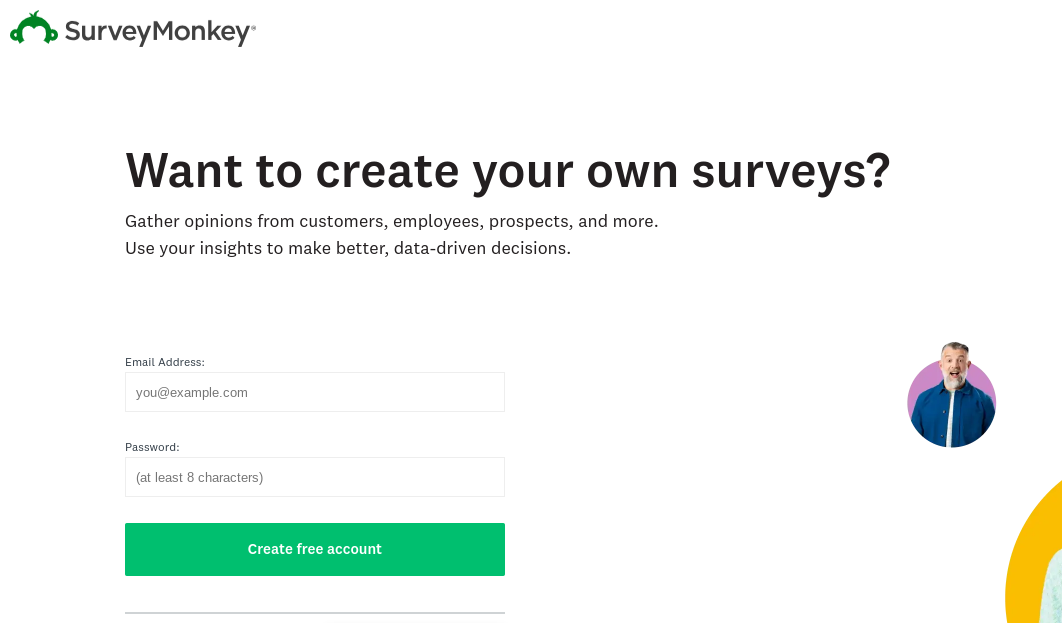
Task: Click the SurveyMonkey monkey logo icon
Action: [34, 29]
